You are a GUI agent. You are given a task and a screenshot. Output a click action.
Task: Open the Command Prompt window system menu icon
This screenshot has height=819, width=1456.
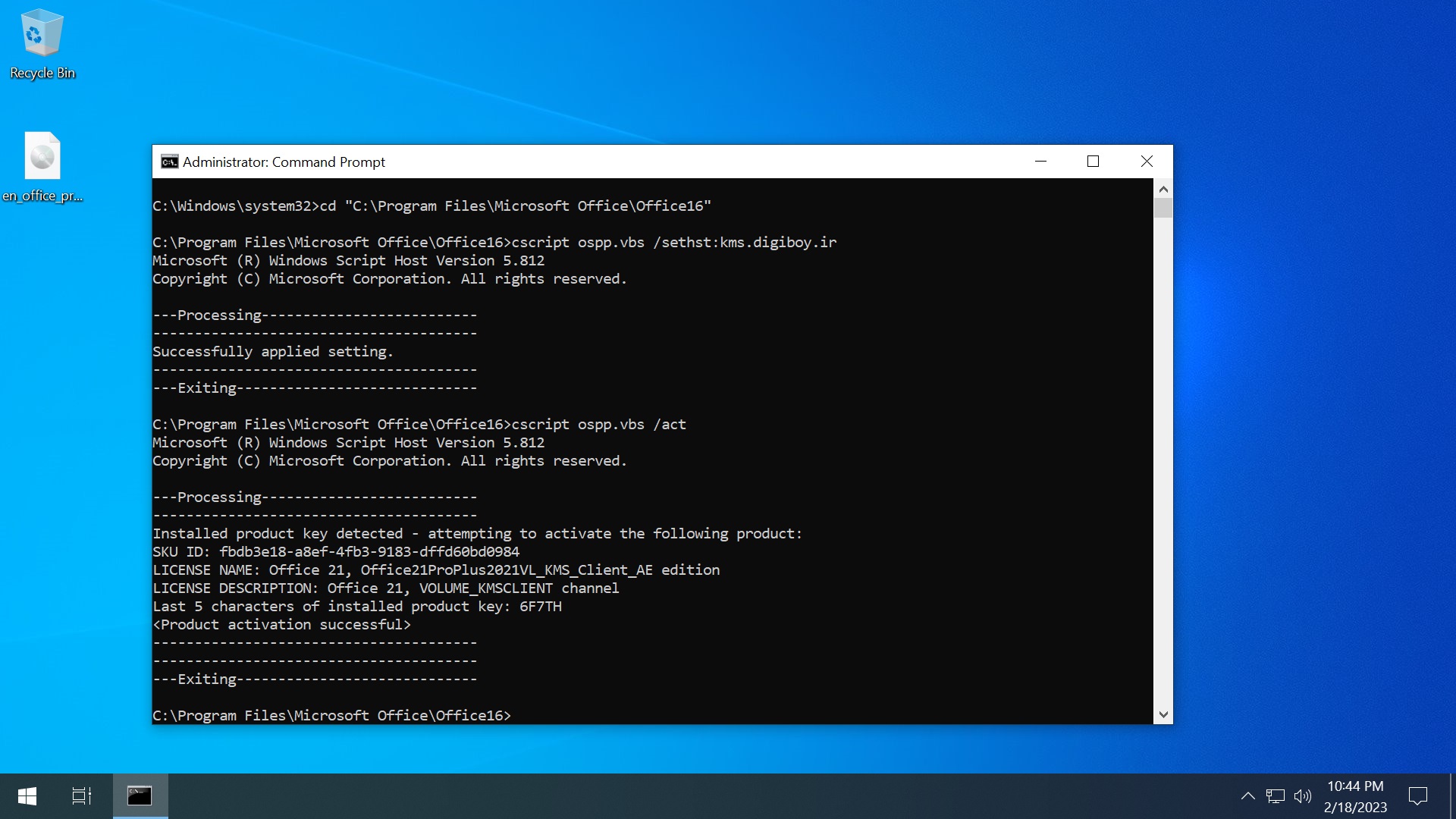(x=169, y=162)
